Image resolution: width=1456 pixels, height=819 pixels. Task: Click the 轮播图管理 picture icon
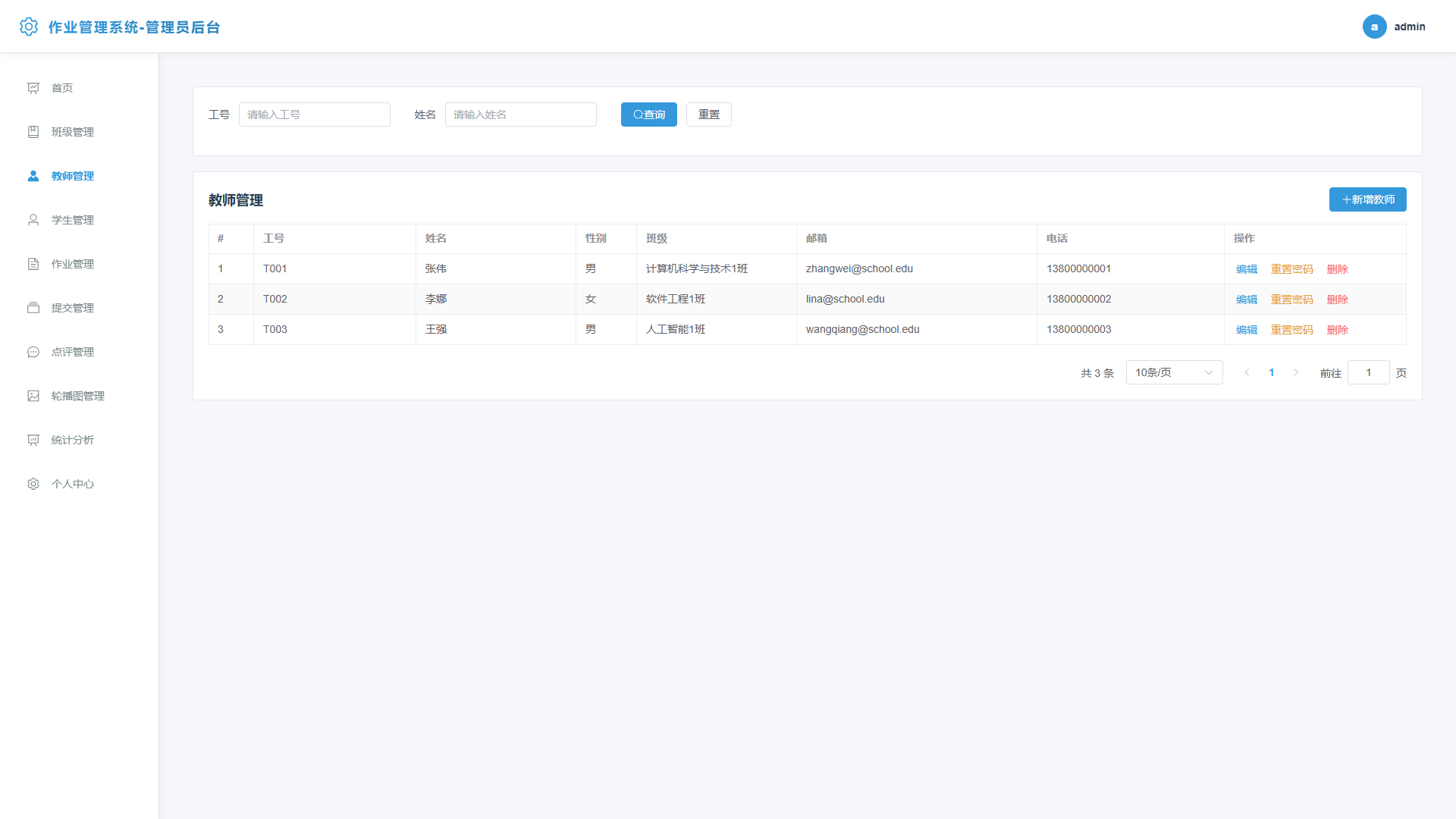click(33, 396)
